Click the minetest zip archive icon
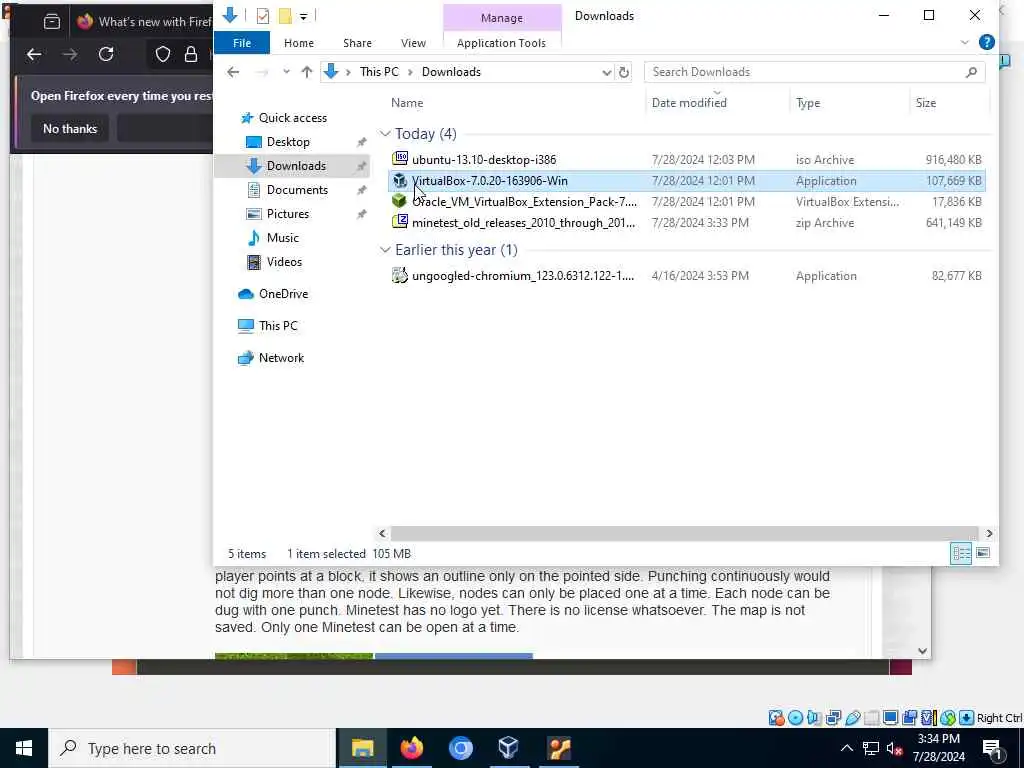 400,222
